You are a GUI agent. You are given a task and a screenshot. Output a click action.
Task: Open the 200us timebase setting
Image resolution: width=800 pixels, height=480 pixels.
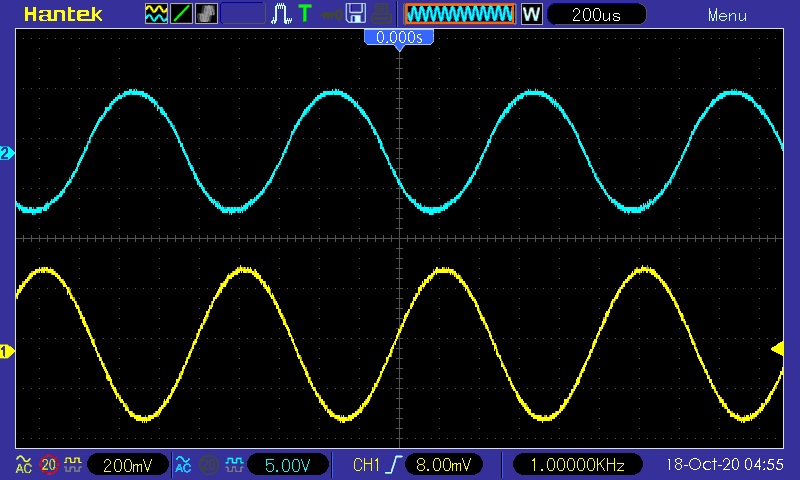pos(595,15)
